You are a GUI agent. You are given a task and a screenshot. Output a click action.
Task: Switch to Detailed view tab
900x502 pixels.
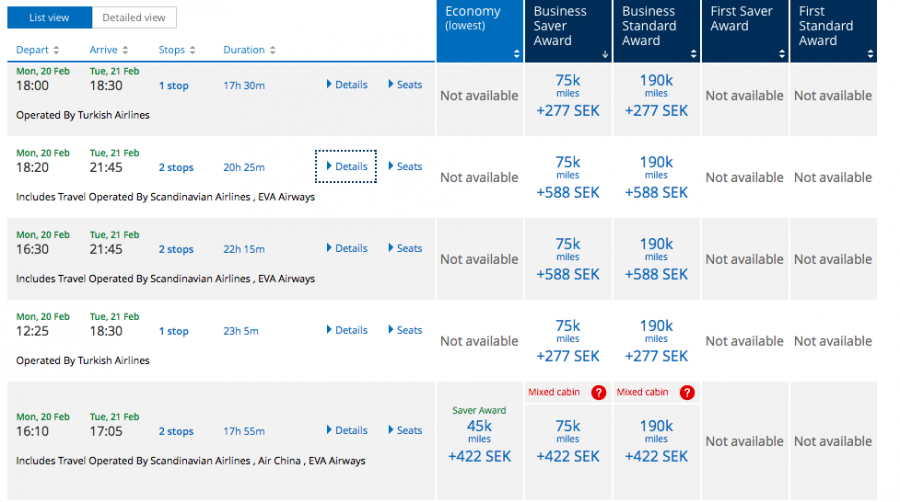tap(134, 17)
